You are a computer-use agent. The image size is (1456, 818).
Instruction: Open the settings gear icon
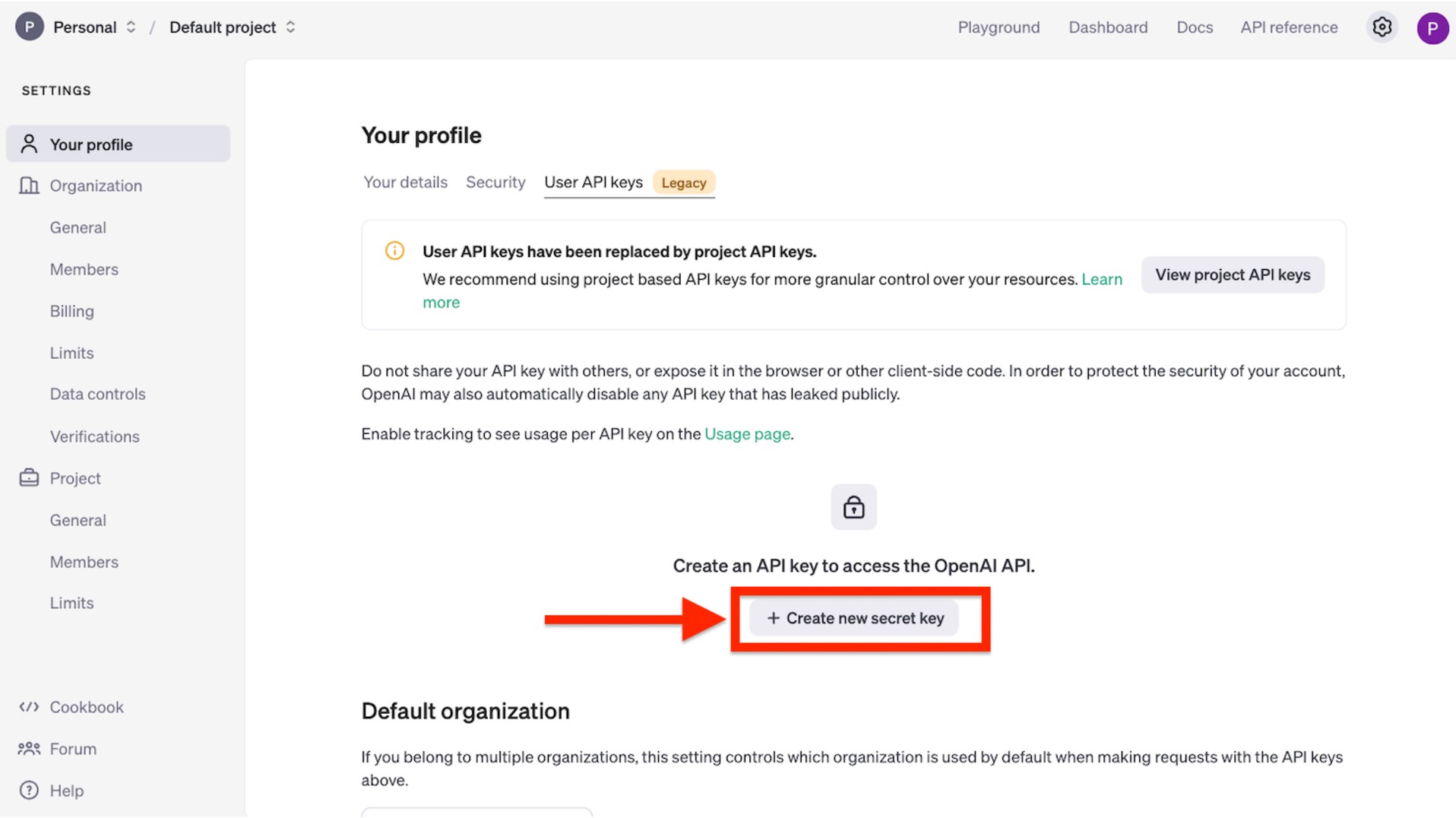[1382, 27]
